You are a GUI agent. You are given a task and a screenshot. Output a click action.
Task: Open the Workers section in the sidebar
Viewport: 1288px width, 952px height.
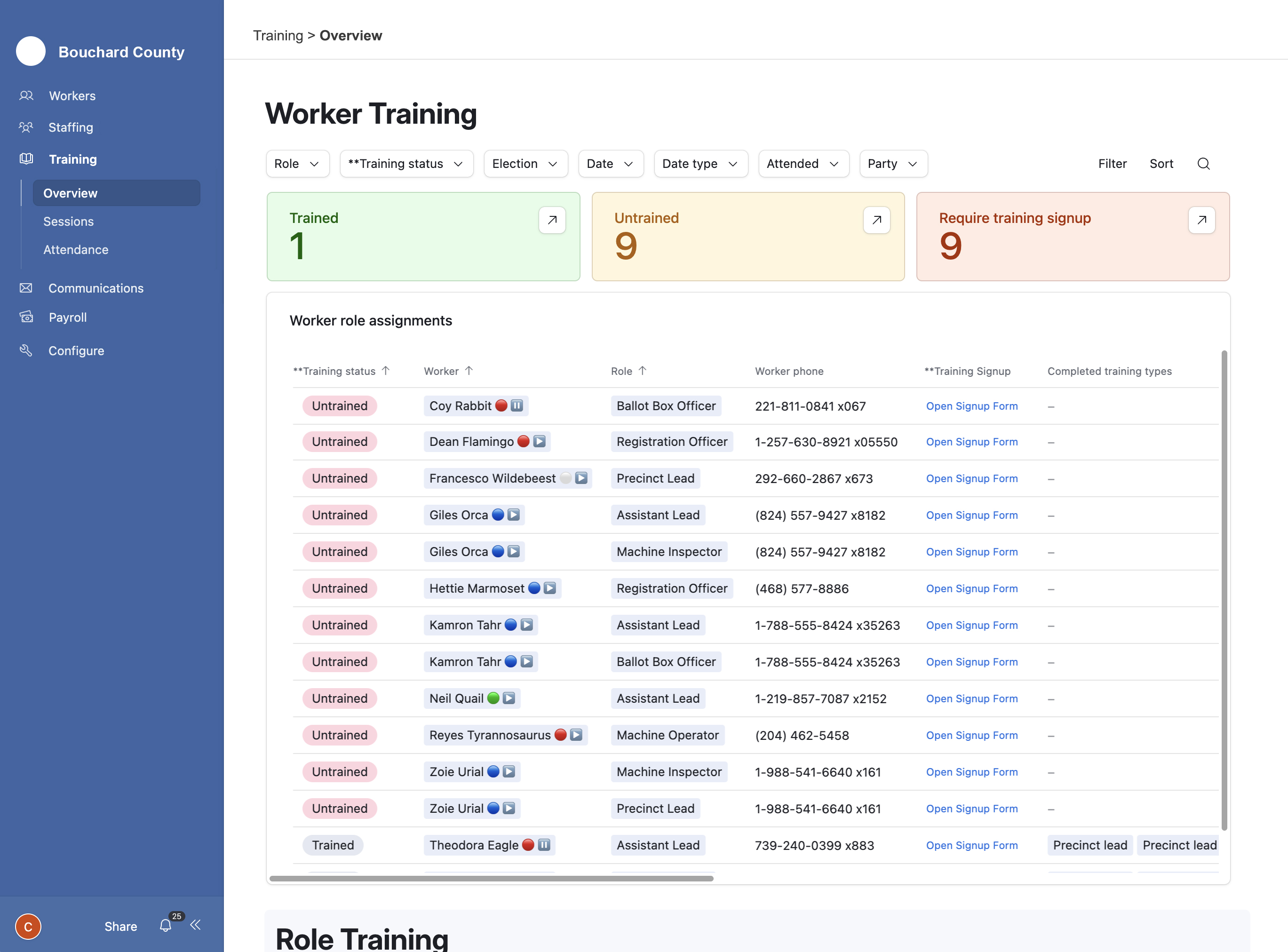tap(72, 95)
